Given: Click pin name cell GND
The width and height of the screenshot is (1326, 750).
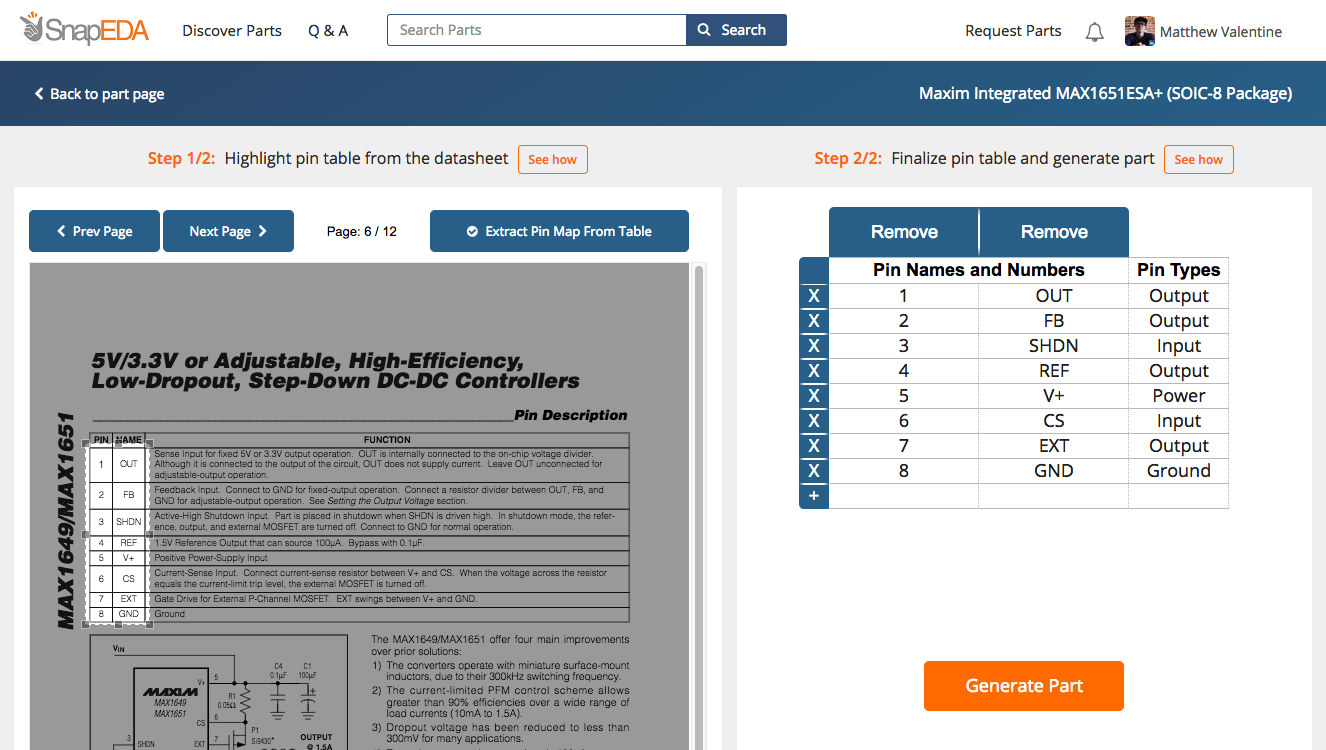Looking at the screenshot, I should point(1054,471).
